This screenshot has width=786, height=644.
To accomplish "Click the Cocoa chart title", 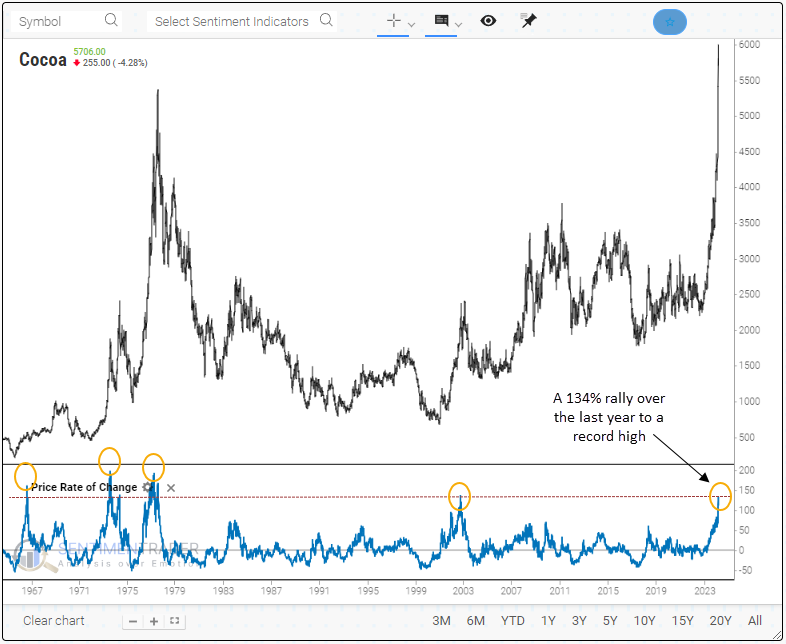I will 43,60.
